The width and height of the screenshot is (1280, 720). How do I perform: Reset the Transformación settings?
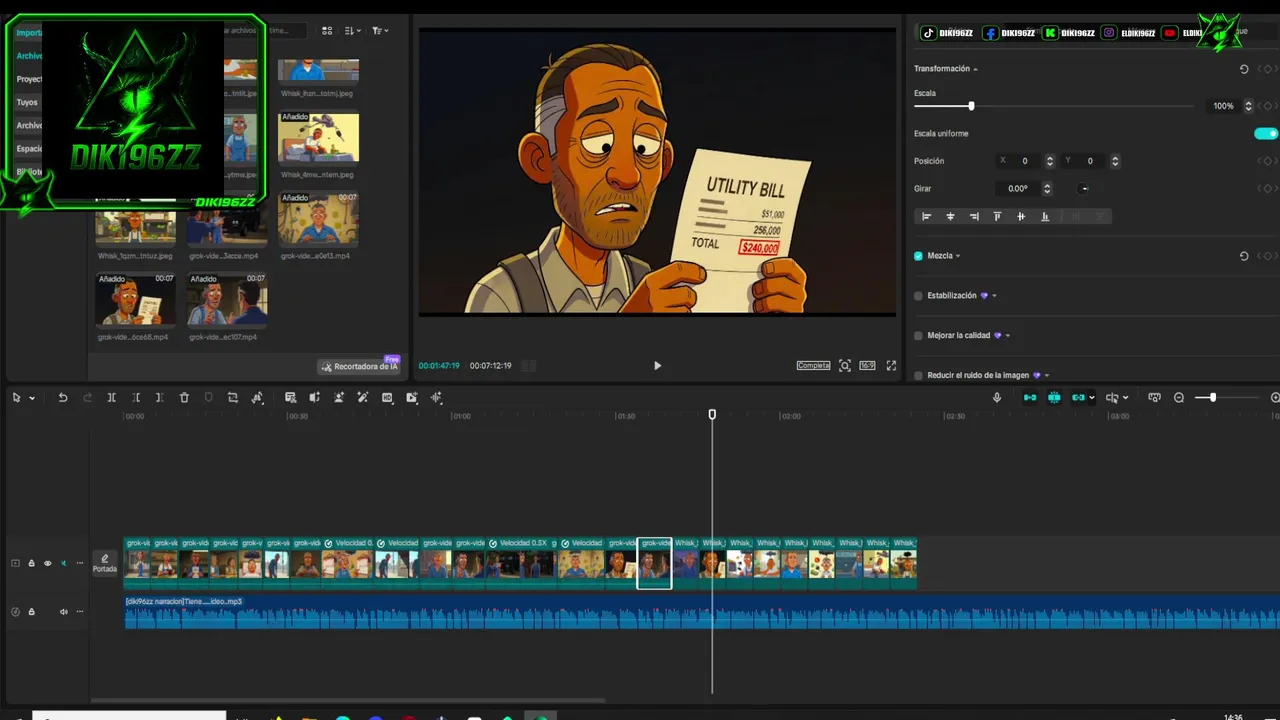pos(1244,69)
